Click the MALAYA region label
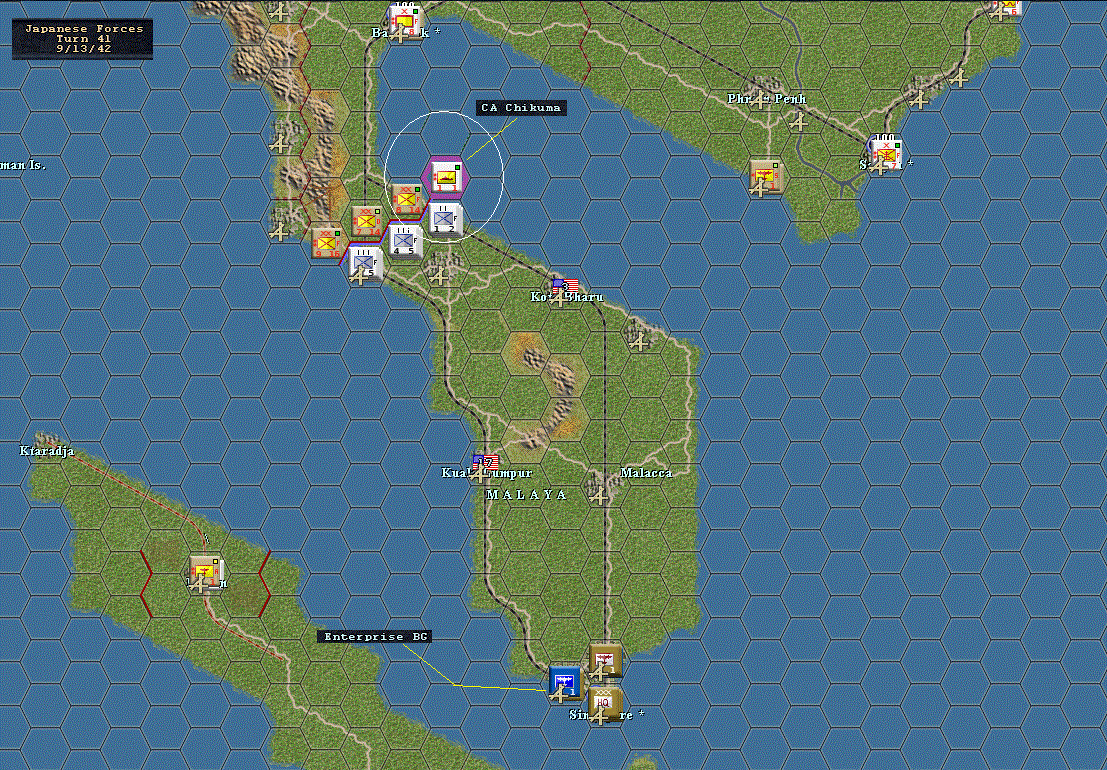 point(527,495)
